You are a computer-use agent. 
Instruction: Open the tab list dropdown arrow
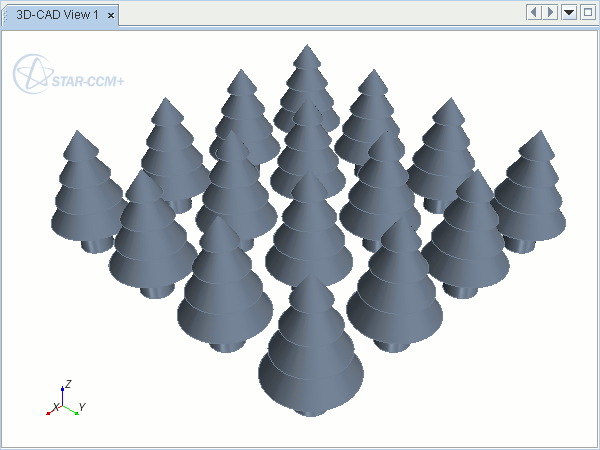click(569, 13)
